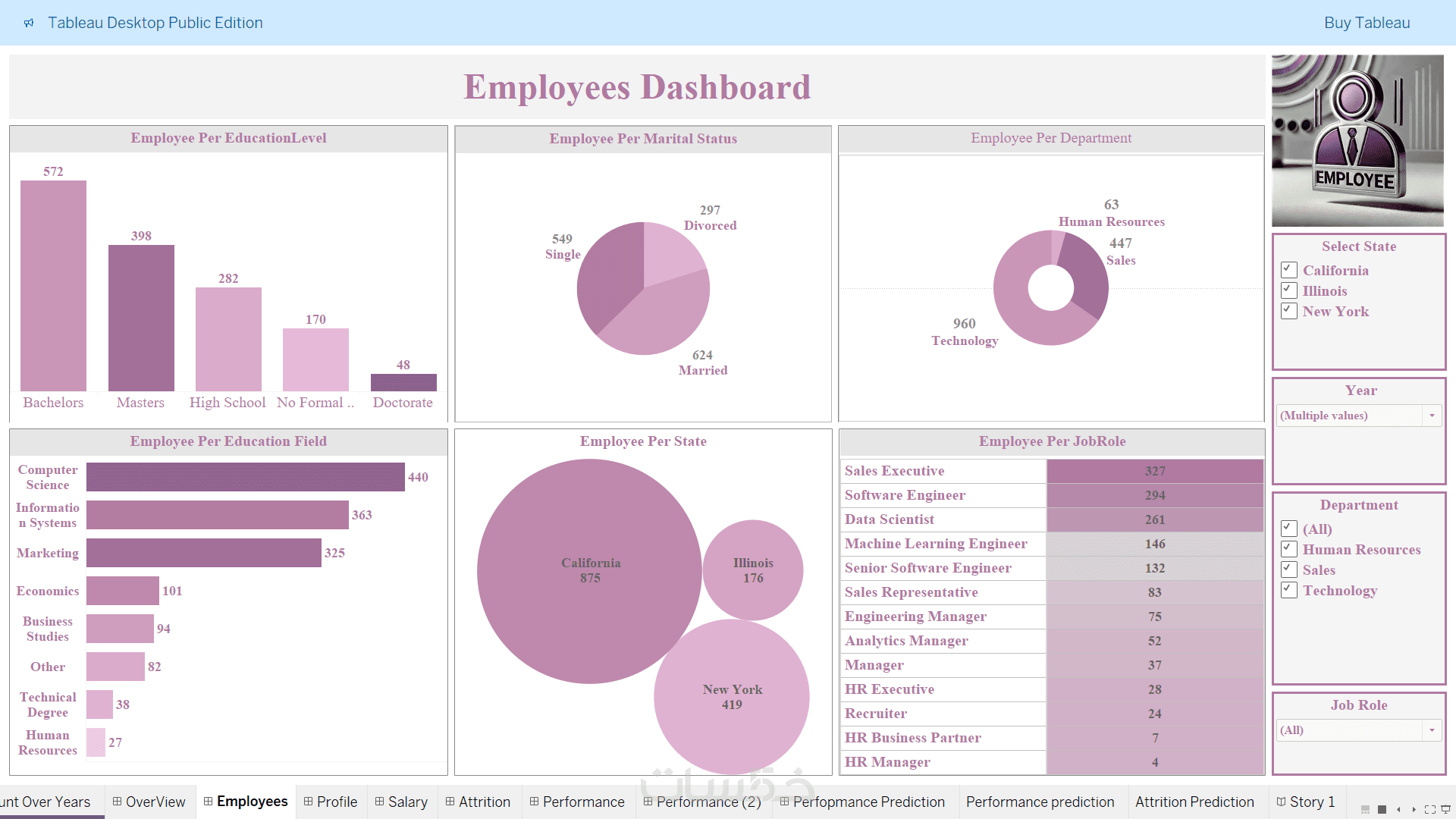Toggle the New York state checkbox
Image resolution: width=1456 pixels, height=819 pixels.
pyautogui.click(x=1288, y=311)
